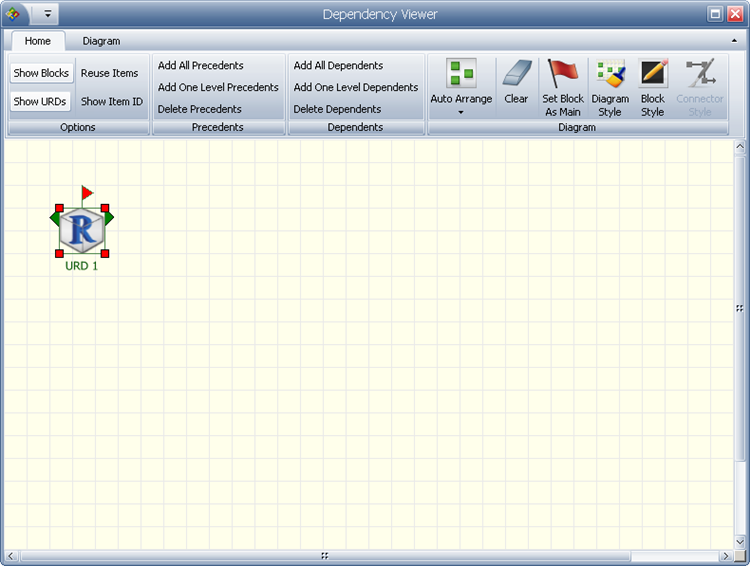The image size is (750, 566).
Task: Click the application logo icon in title bar
Action: point(13,14)
